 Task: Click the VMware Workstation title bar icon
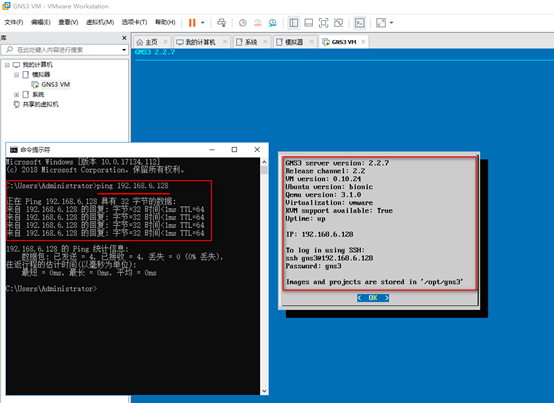pyautogui.click(x=6, y=6)
